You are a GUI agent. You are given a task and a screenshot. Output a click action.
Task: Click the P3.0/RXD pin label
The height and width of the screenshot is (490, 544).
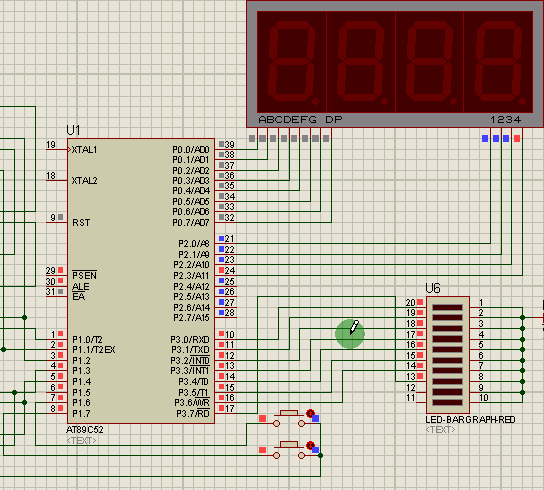coord(190,339)
